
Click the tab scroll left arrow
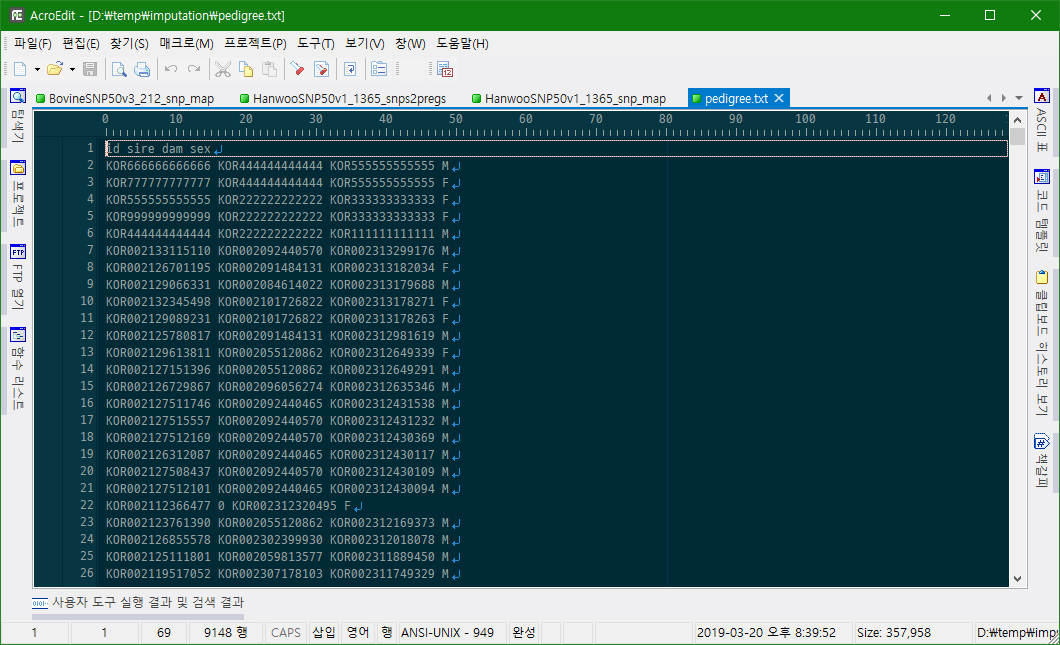(x=989, y=99)
